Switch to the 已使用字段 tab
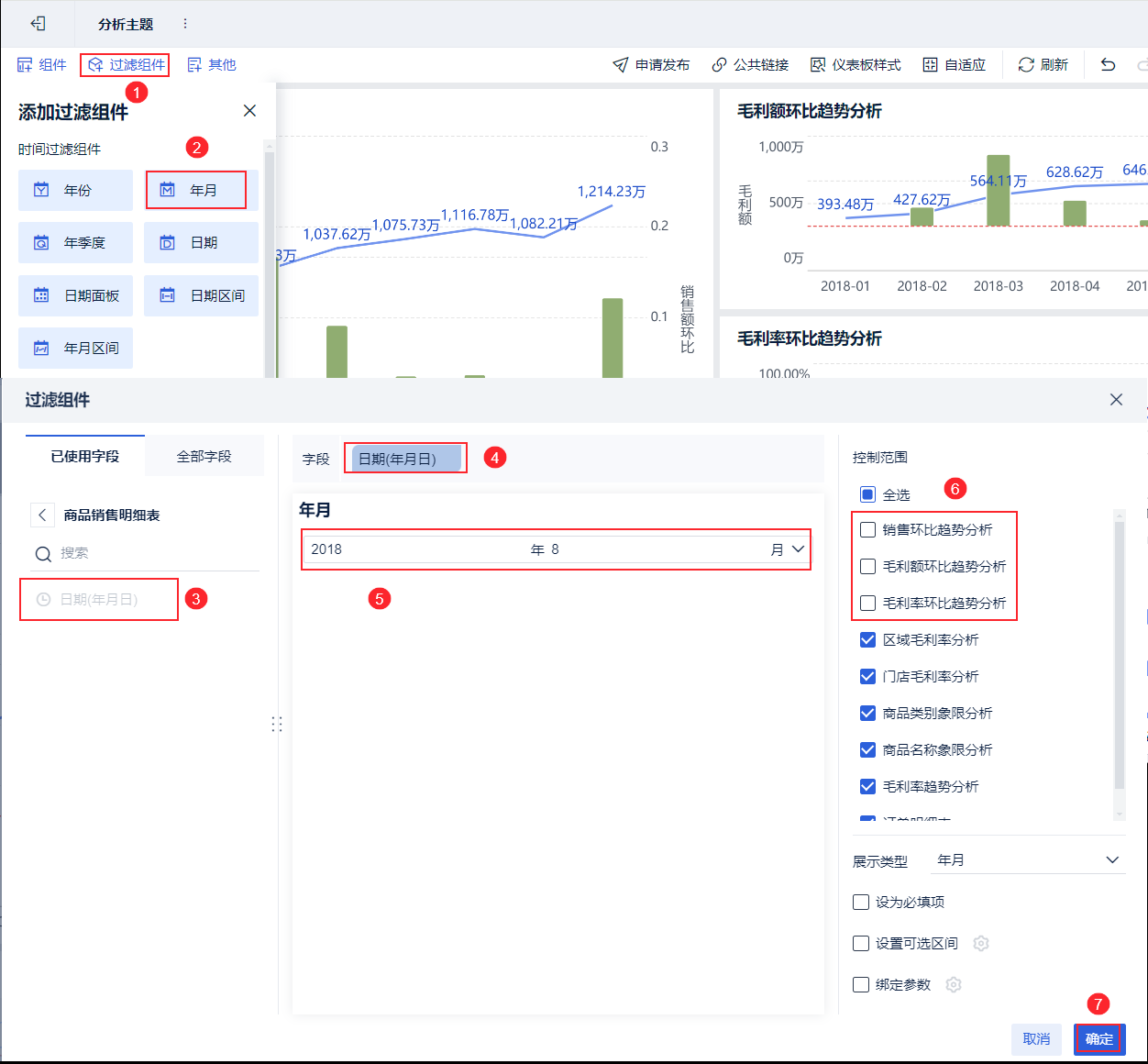This screenshot has width=1148, height=1064. coord(85,456)
